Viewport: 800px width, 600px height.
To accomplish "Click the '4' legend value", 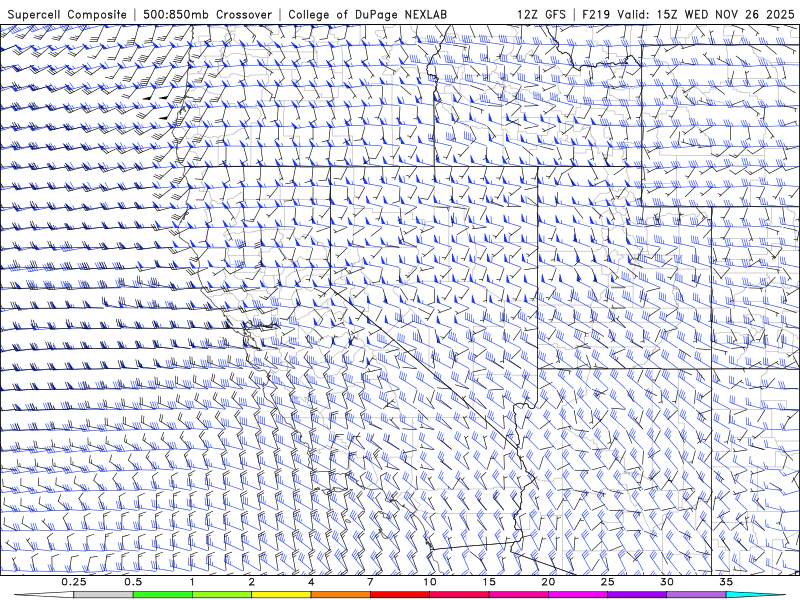I will tap(311, 582).
